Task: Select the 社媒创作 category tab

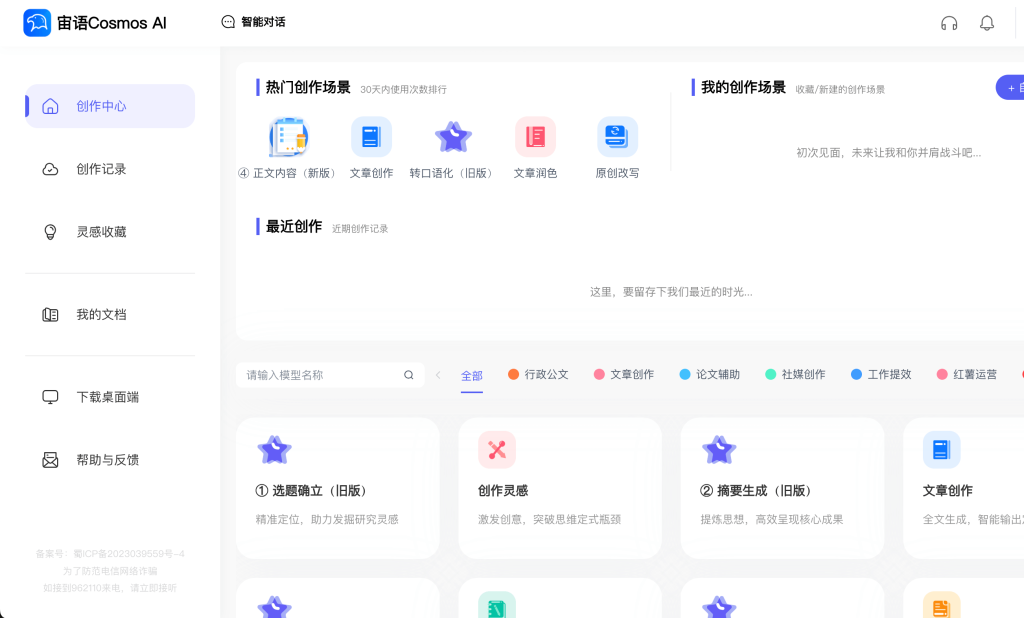Action: coord(795,374)
